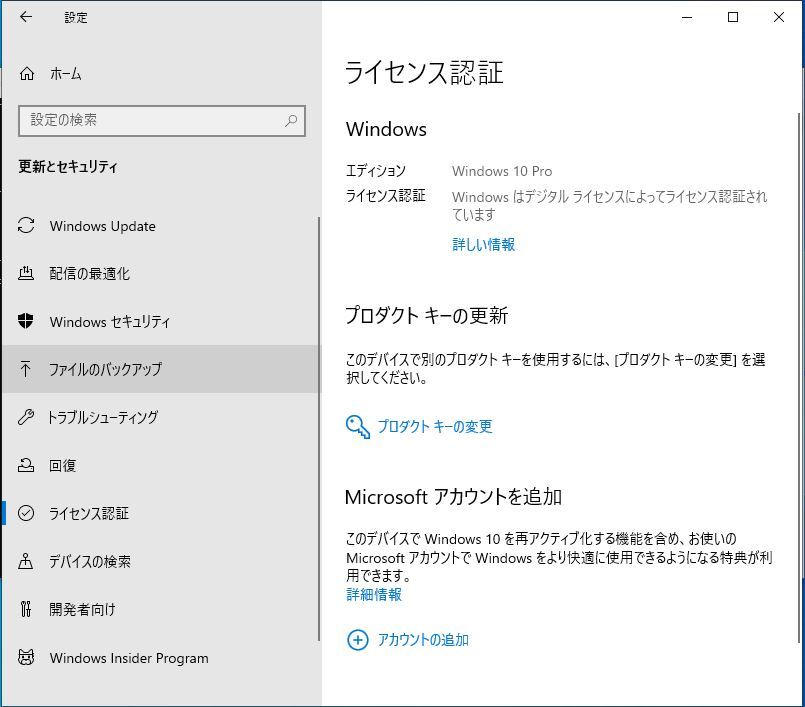Open 配信の最適化 settings
Screen dimensions: 805x707
[x=160, y=274]
